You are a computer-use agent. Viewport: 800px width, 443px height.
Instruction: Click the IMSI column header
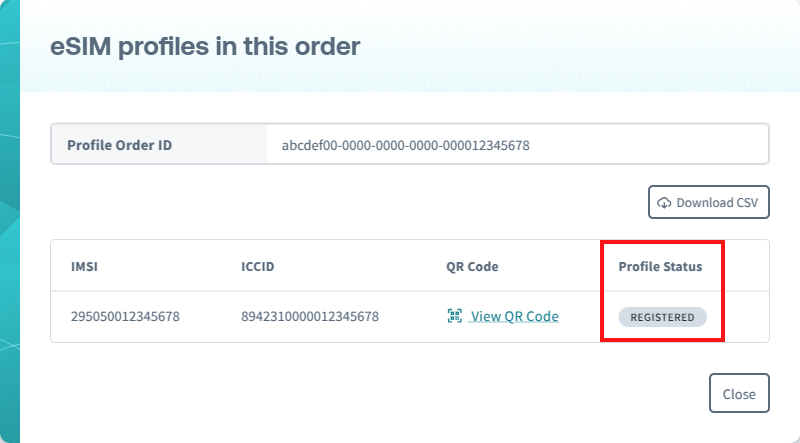pos(83,267)
